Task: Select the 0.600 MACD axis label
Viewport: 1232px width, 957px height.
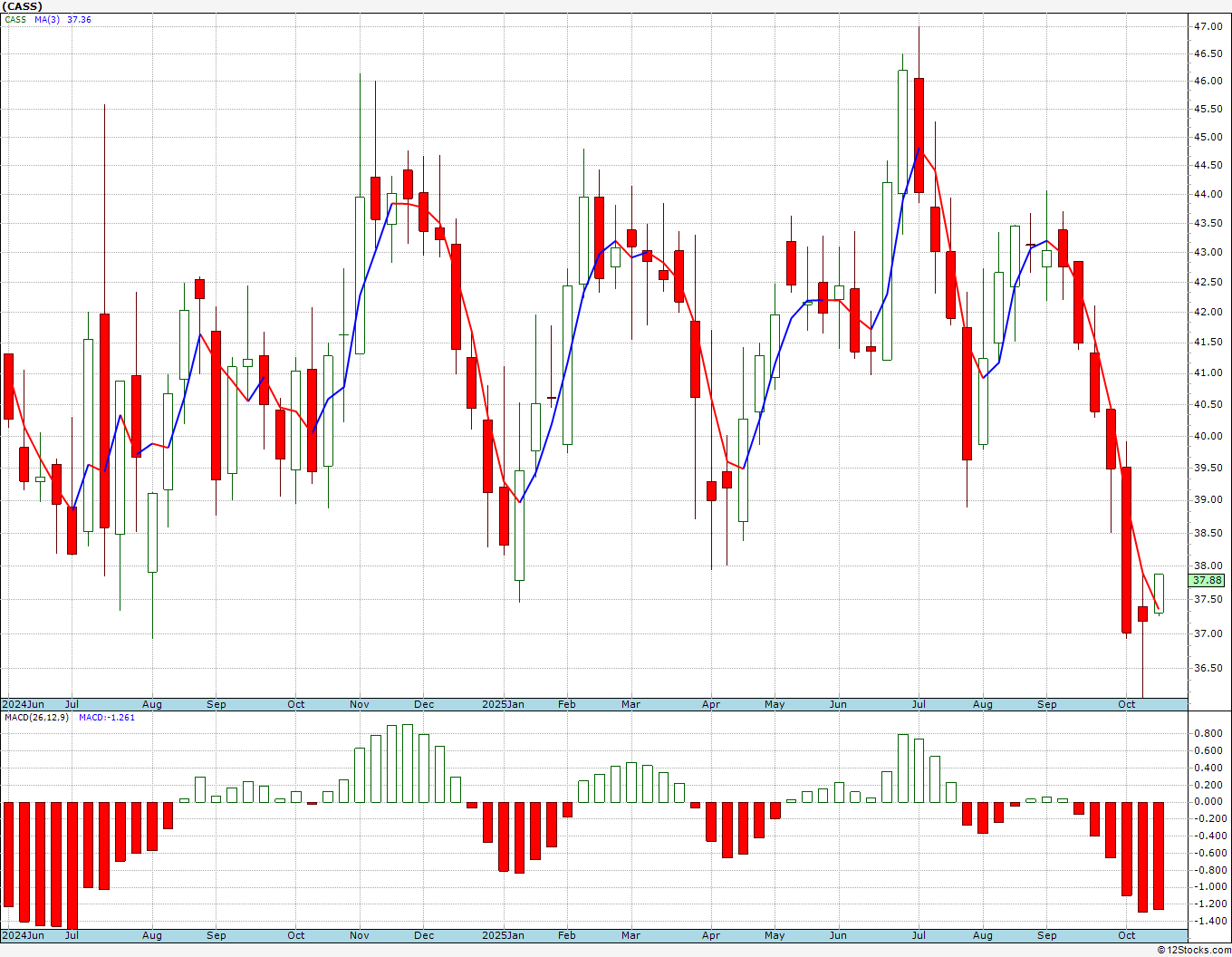Action: tap(1208, 750)
